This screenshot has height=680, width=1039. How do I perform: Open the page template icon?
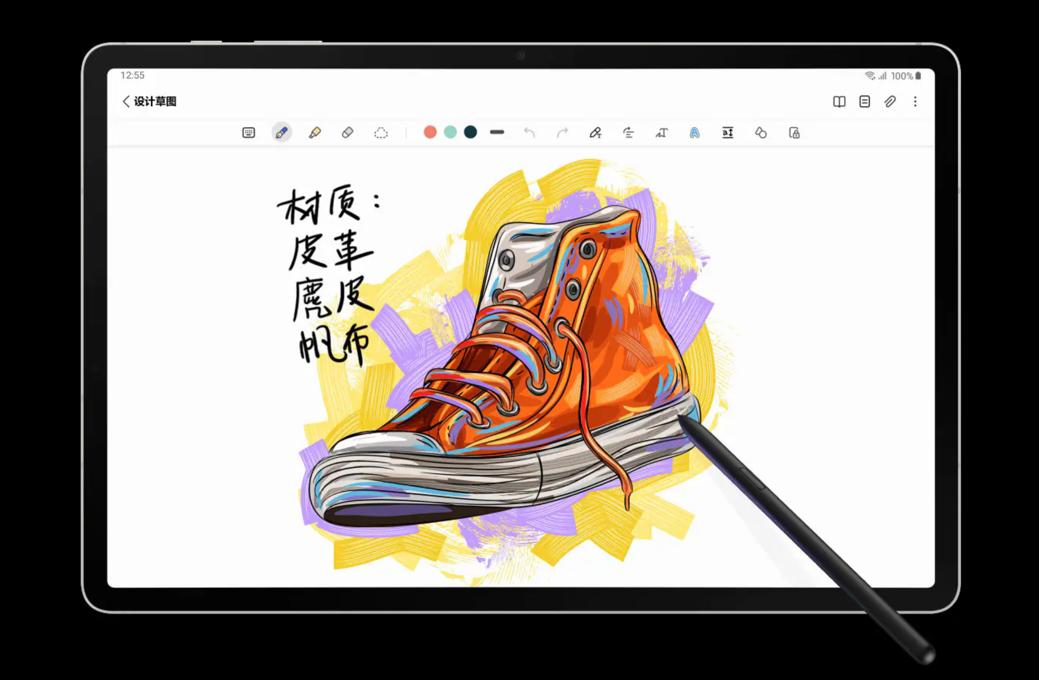pos(864,102)
